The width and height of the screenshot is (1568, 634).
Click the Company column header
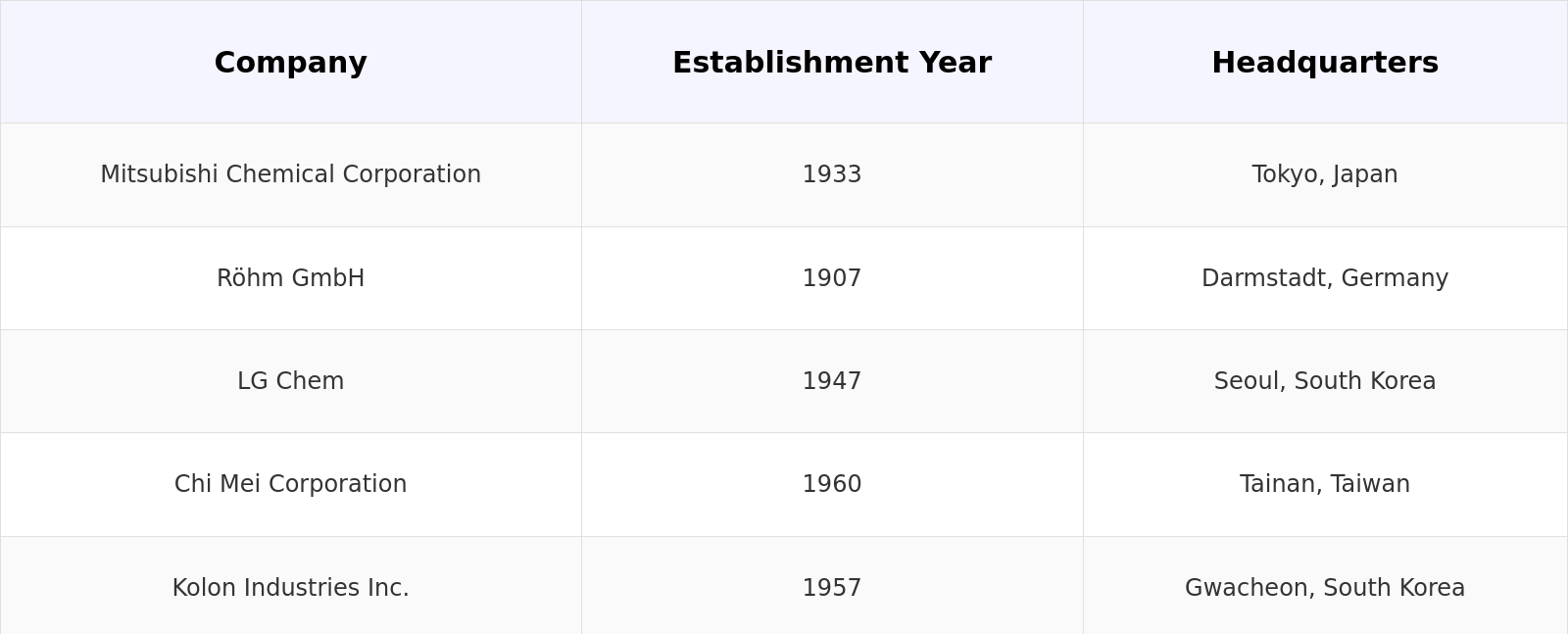pos(290,63)
